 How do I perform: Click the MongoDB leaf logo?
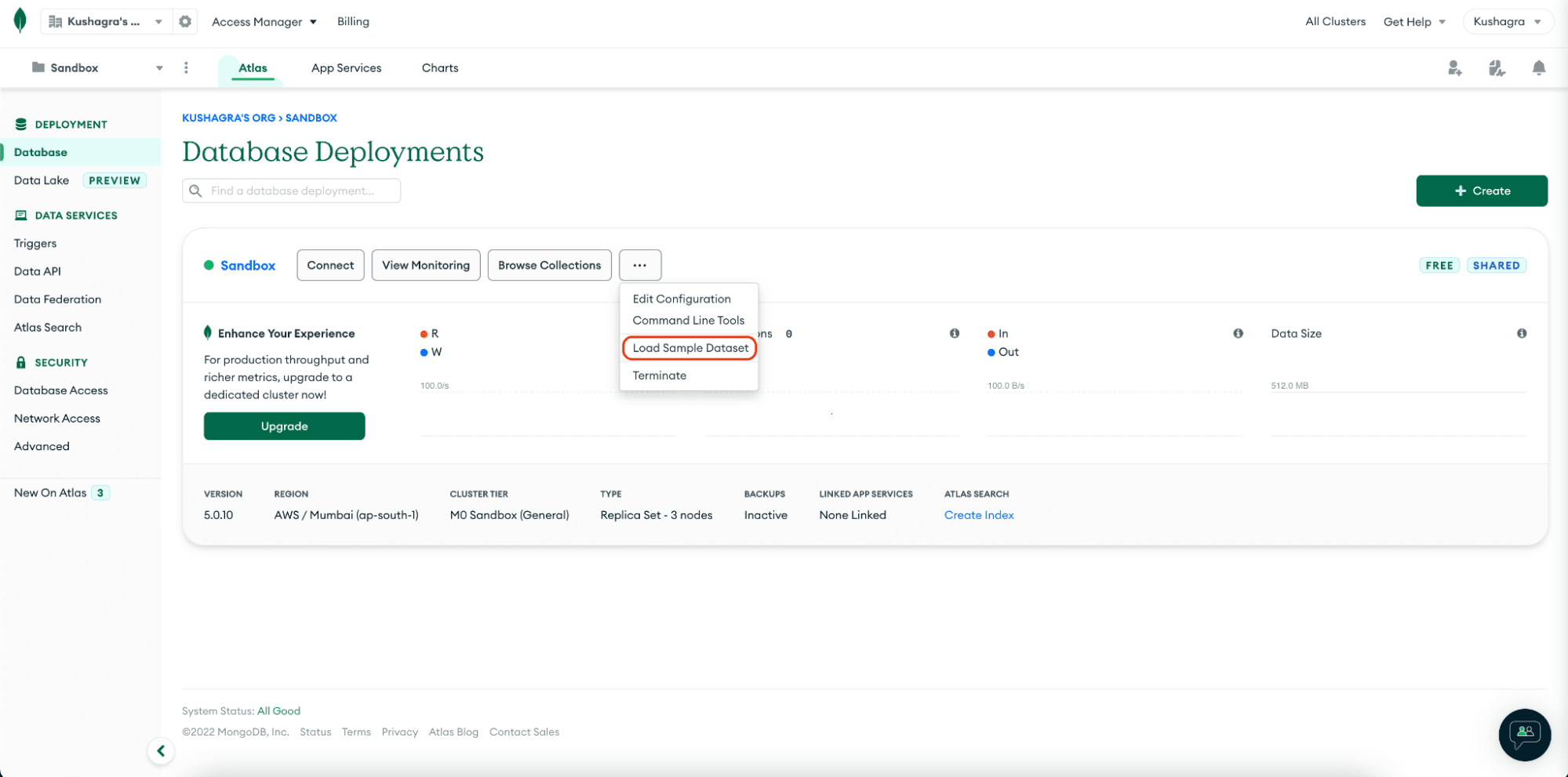(x=20, y=21)
